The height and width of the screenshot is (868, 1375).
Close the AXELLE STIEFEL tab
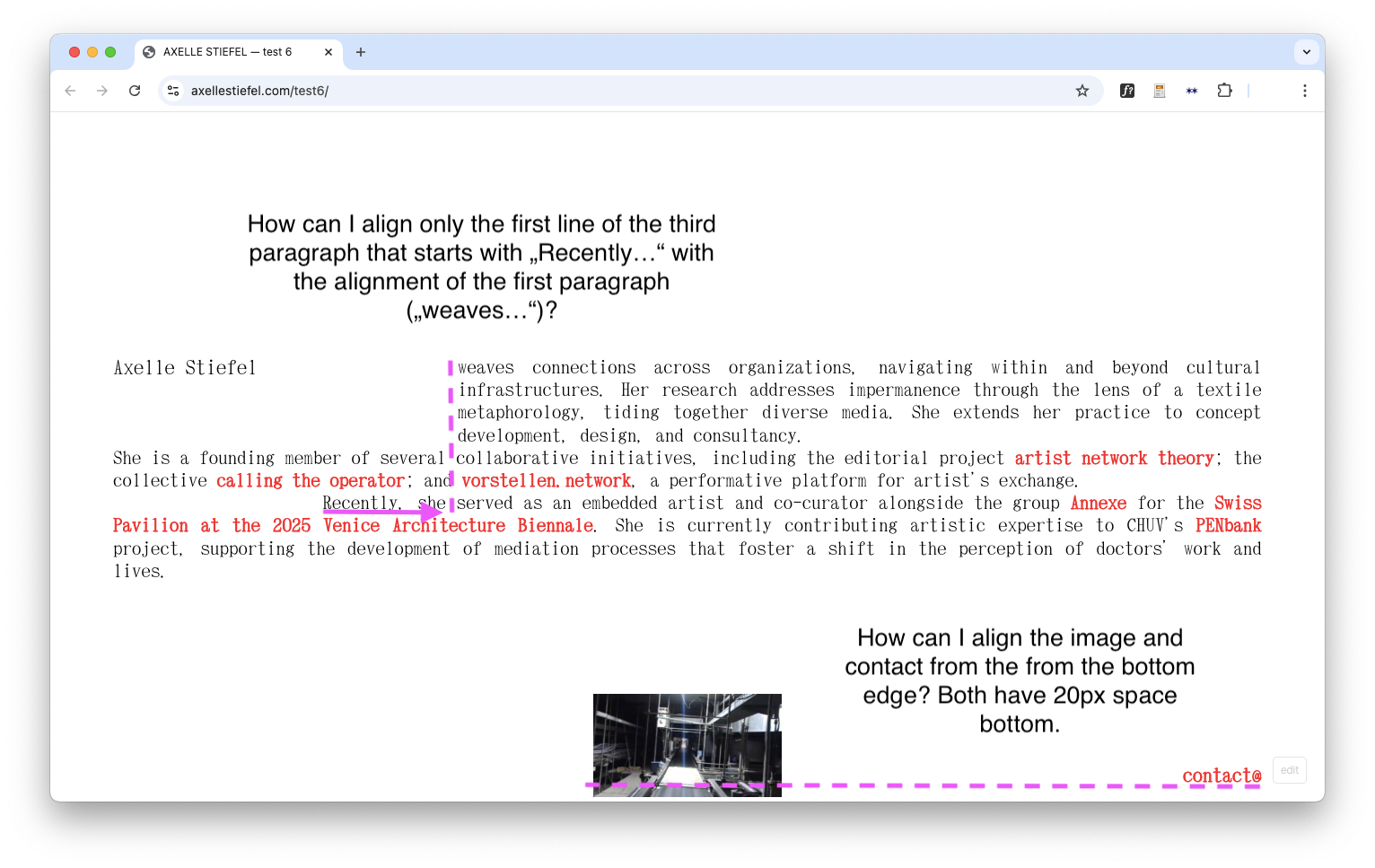tap(328, 52)
